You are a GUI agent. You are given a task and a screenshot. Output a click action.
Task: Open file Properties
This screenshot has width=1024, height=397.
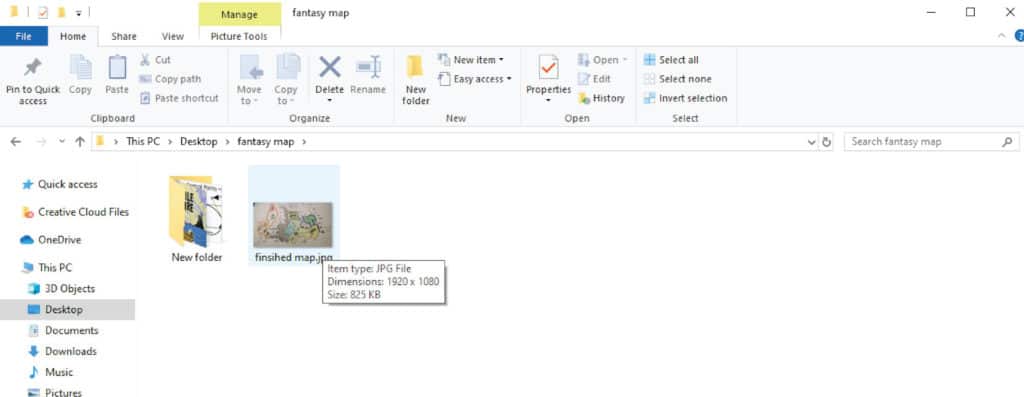tap(549, 74)
